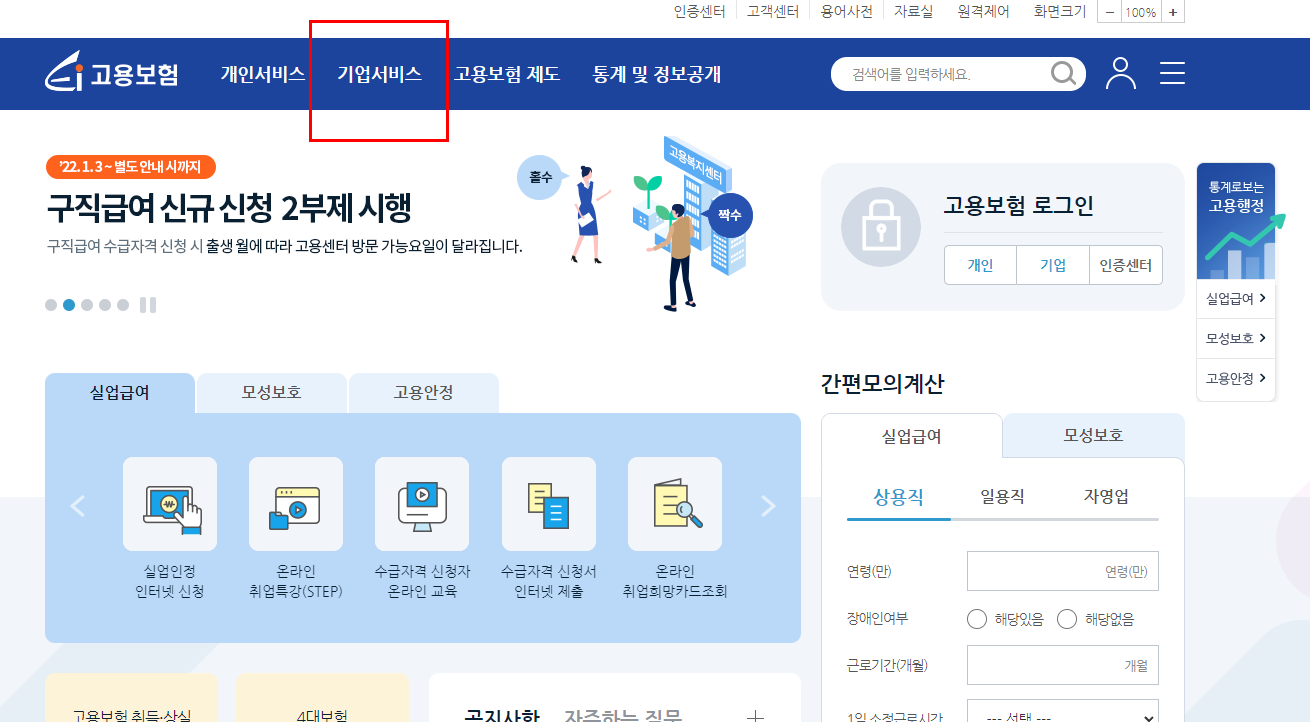Select 해당없음 radio for 장애인여부
1310x722 pixels.
click(1067, 619)
